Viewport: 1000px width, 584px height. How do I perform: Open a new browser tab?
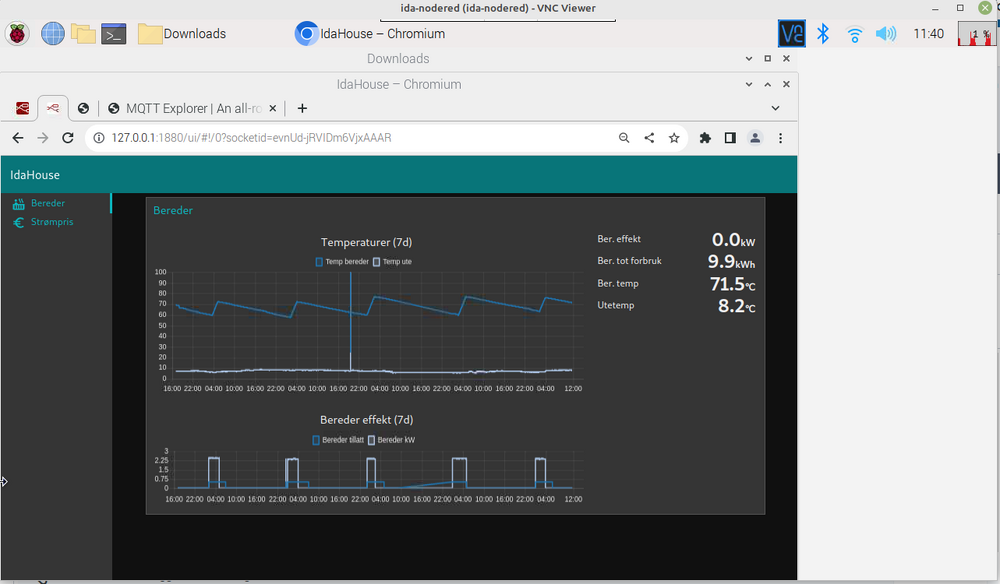[x=302, y=108]
